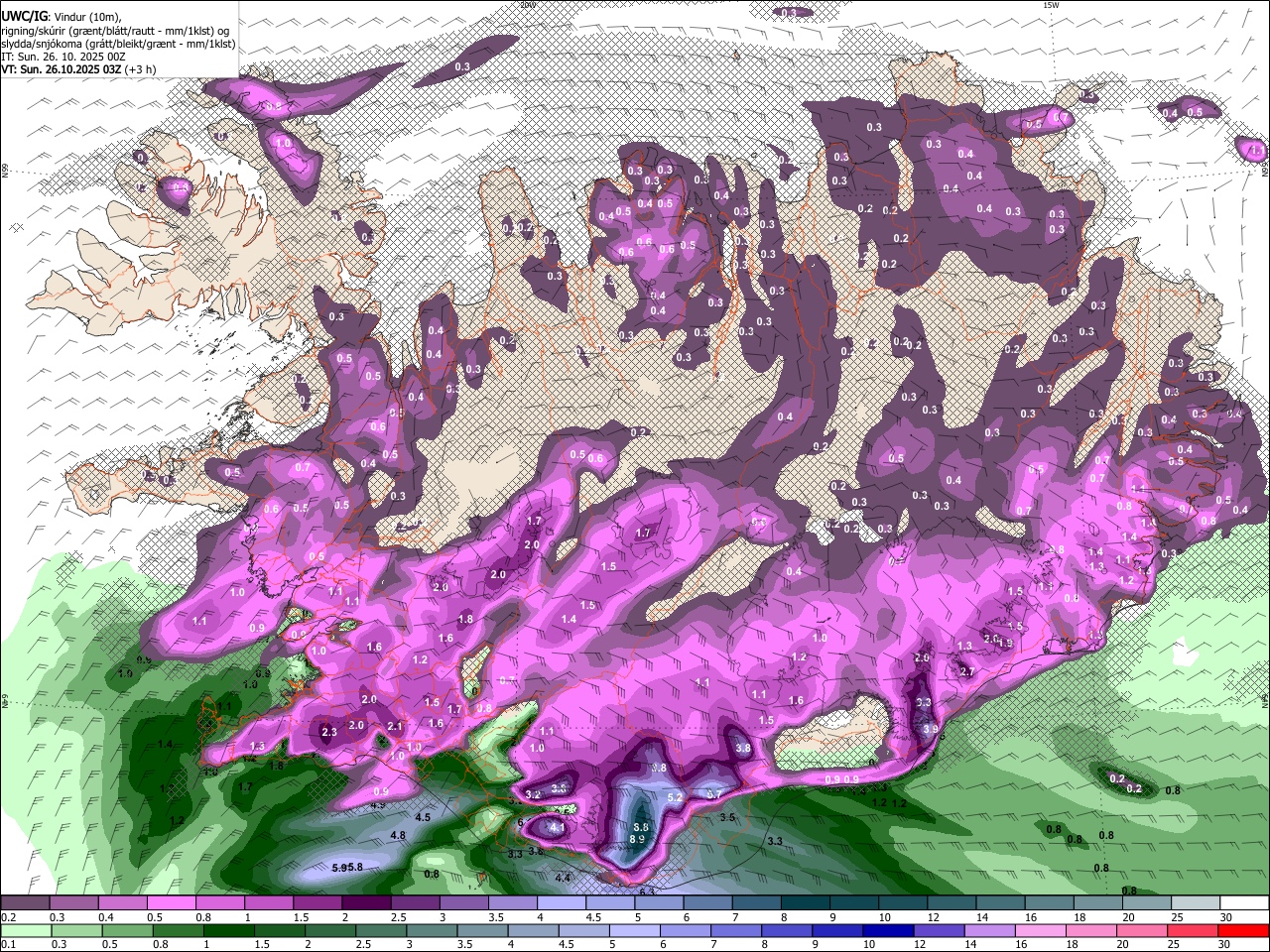This screenshot has width=1270, height=952.
Task: Click the '4.8' rain value offshore southwest
Action: point(398,836)
